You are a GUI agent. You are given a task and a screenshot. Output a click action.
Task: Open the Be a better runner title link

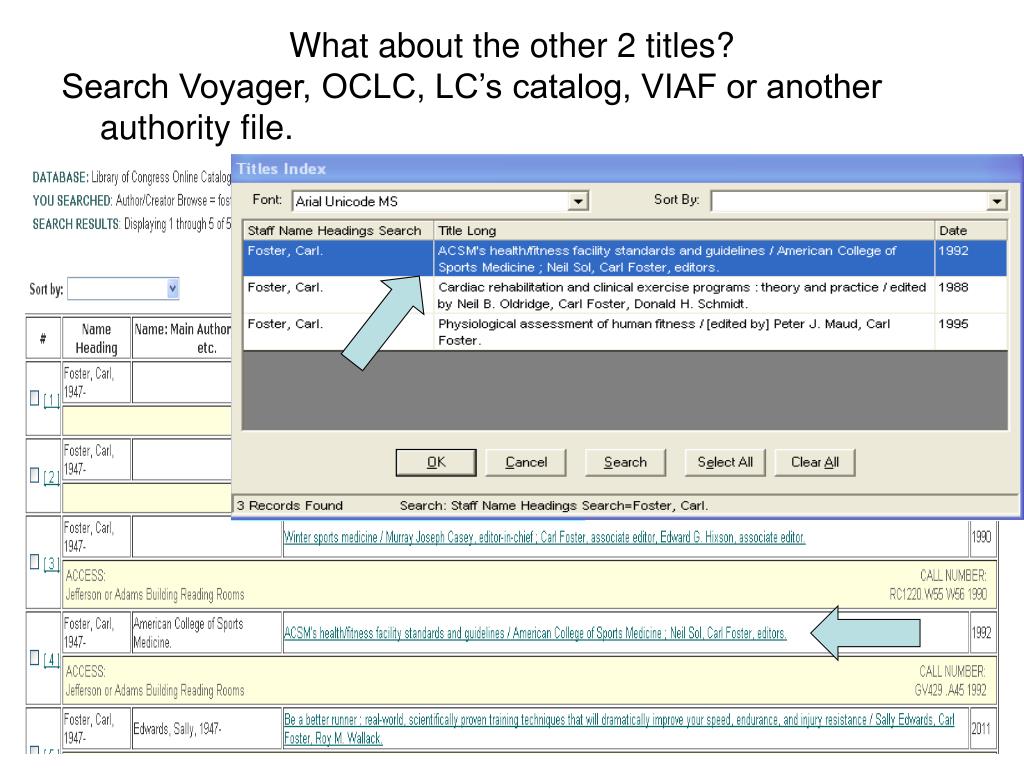(619, 729)
